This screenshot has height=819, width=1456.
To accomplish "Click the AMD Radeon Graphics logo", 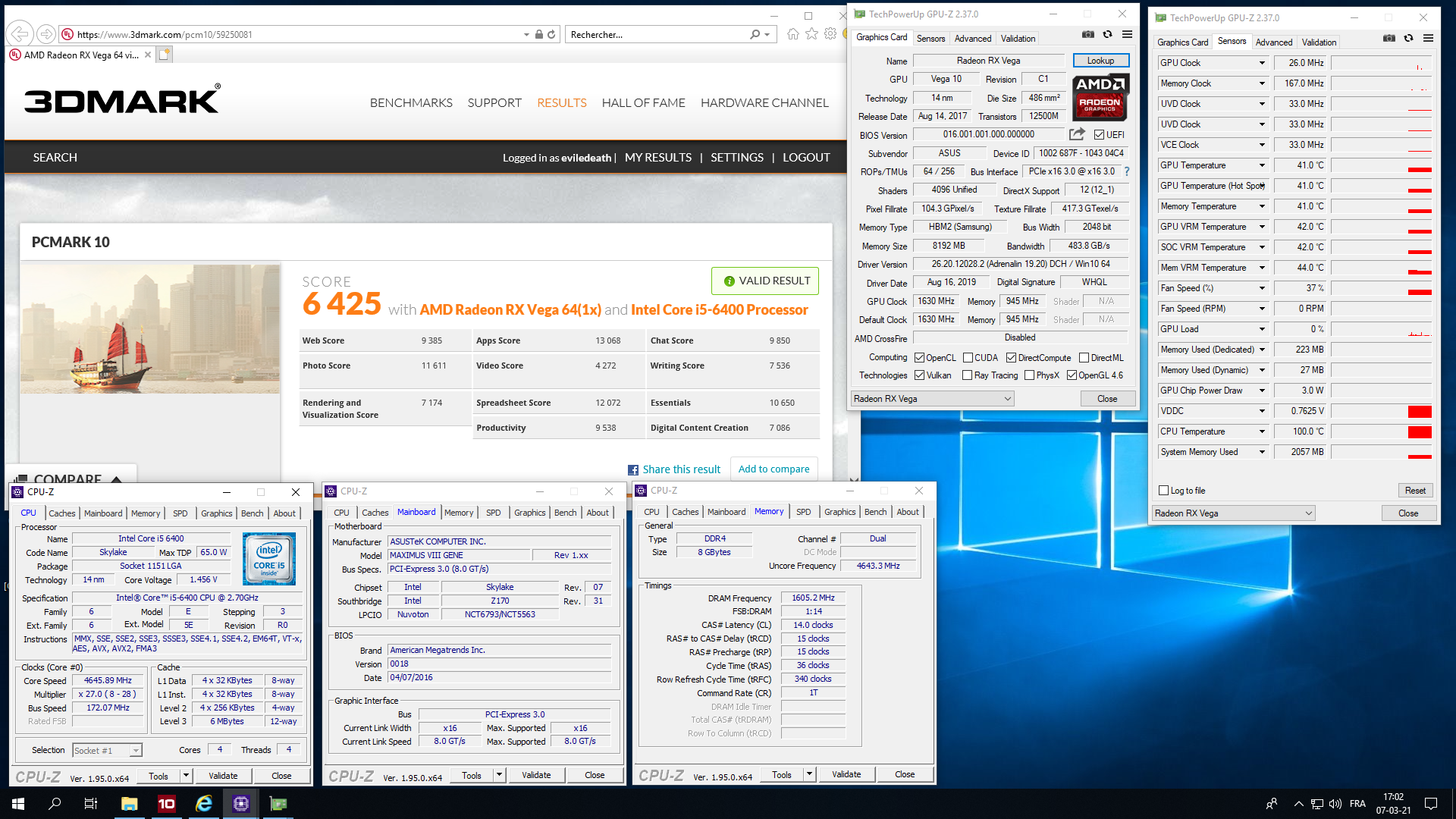I will click(x=1100, y=97).
